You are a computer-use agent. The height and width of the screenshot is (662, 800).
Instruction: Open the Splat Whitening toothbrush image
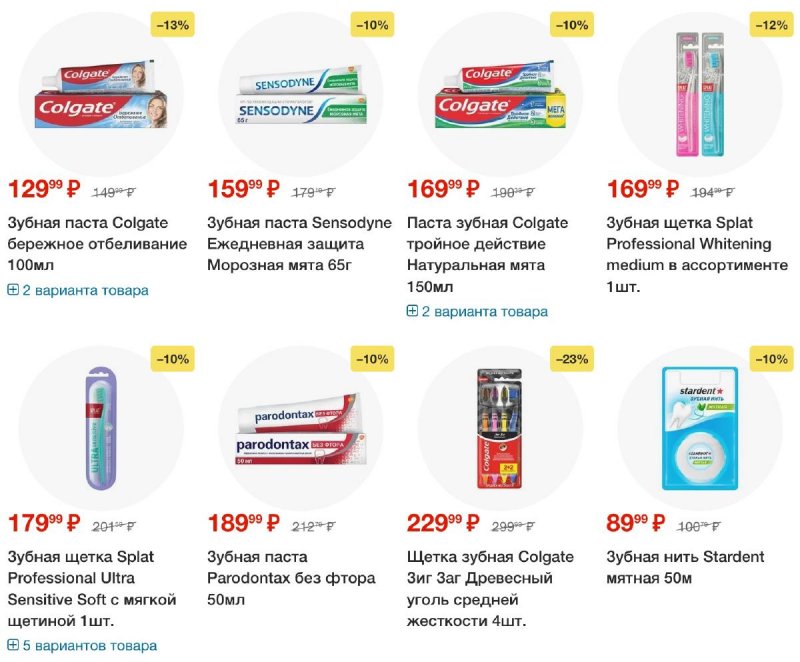coord(700,94)
